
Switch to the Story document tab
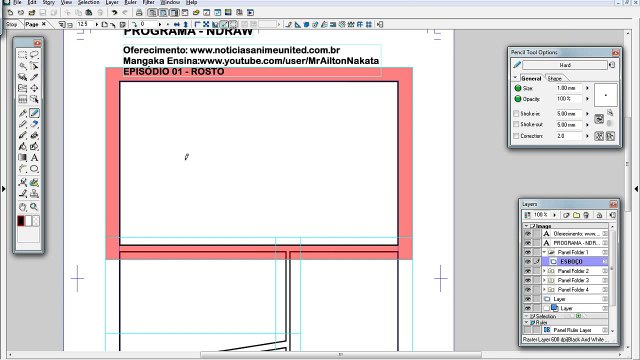click(x=12, y=24)
